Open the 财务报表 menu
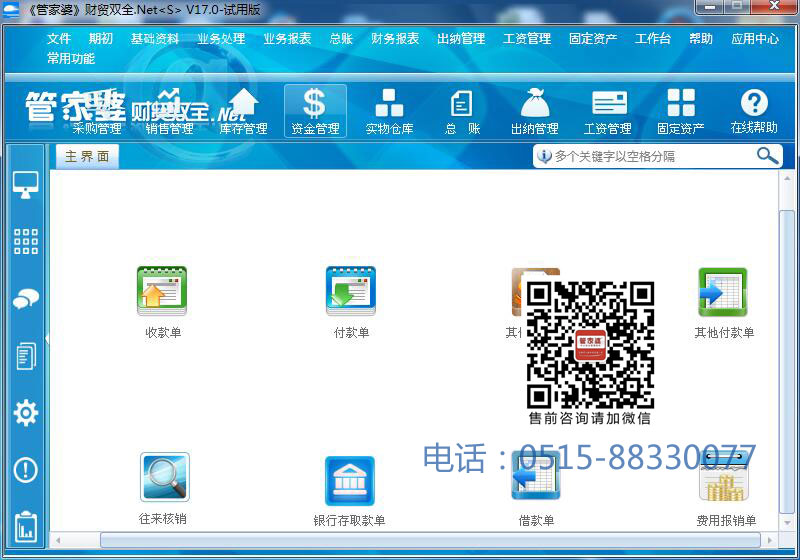 click(x=395, y=39)
